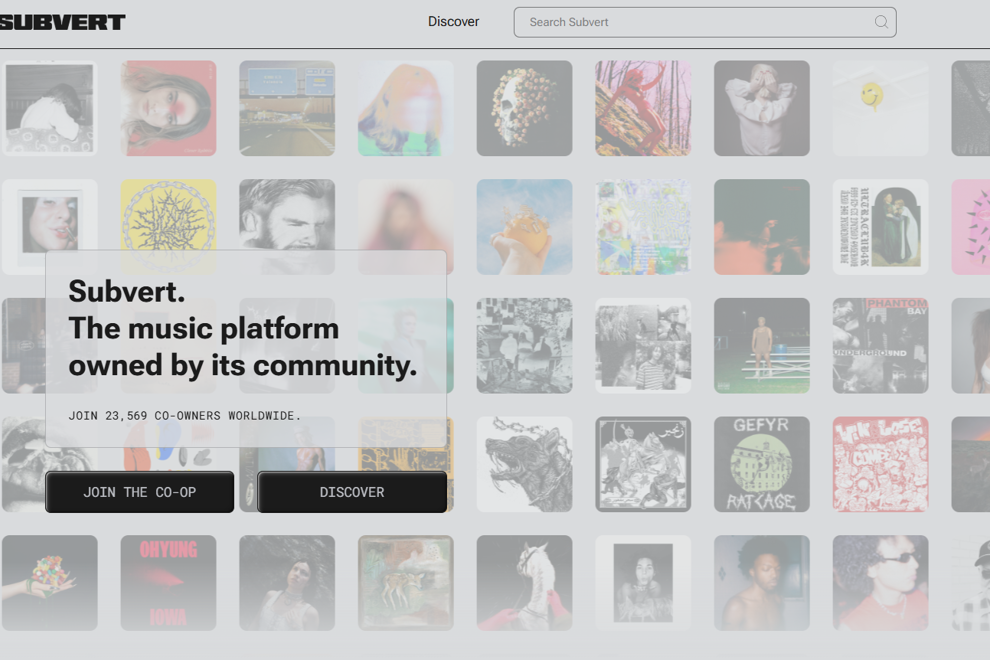This screenshot has width=990, height=660.
Task: Focus the Search Subvert field
Action: click(x=705, y=22)
